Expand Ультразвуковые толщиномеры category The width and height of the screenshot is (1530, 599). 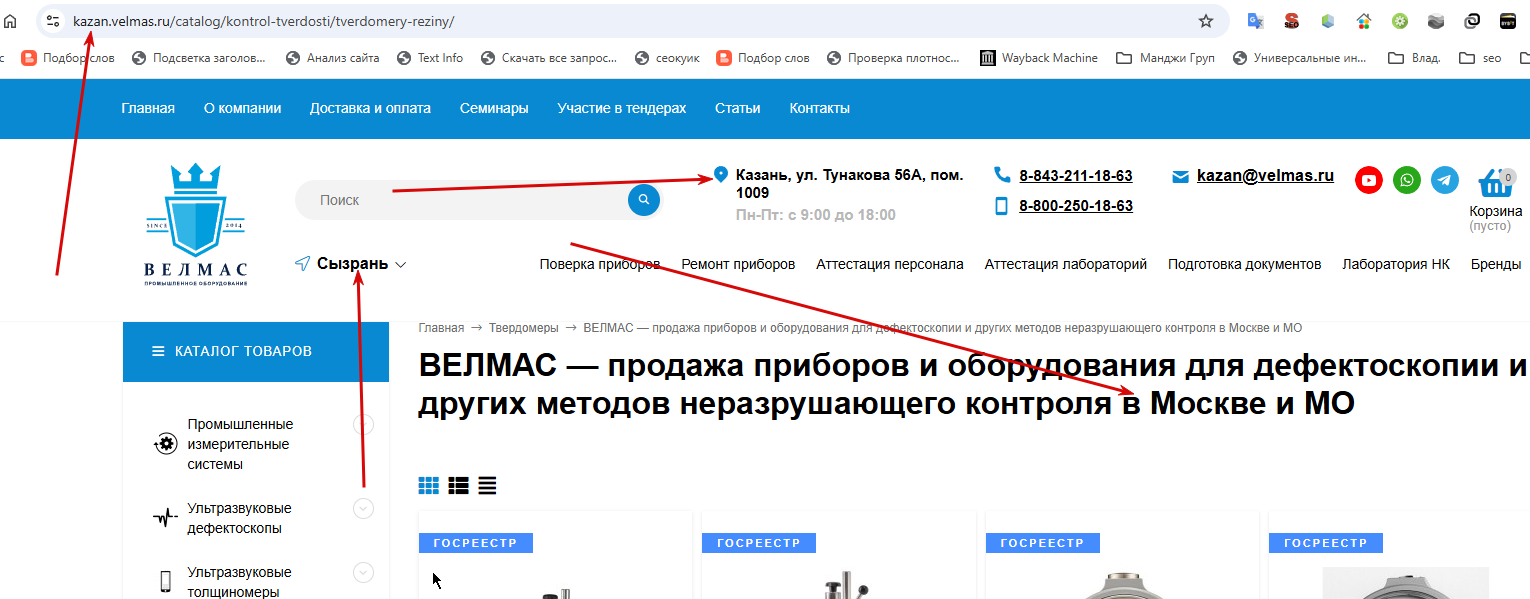tap(364, 573)
